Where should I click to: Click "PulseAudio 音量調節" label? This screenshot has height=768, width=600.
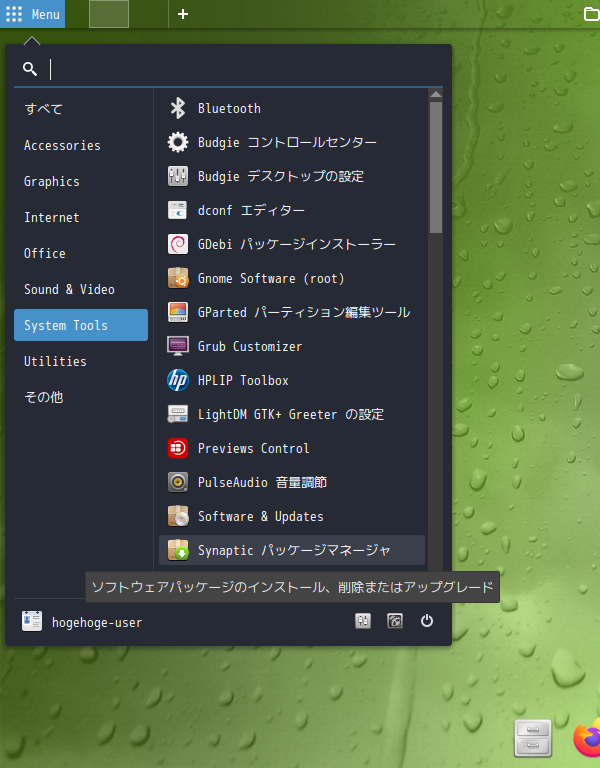click(262, 482)
